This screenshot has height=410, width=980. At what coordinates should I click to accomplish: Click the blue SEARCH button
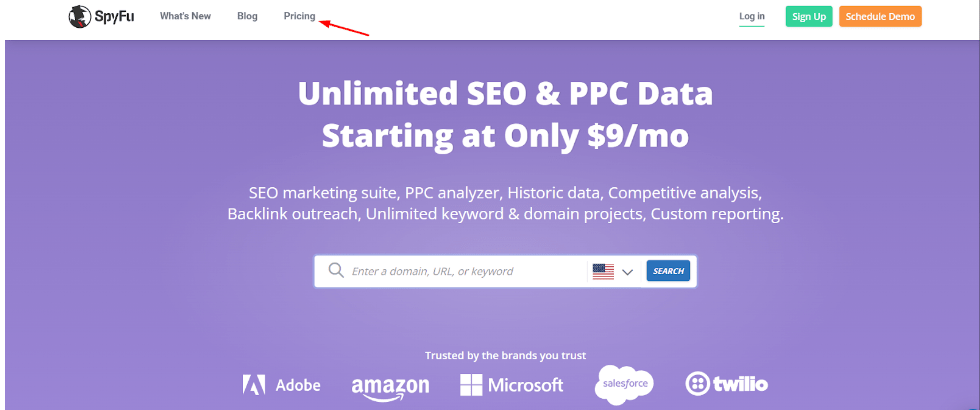point(668,271)
